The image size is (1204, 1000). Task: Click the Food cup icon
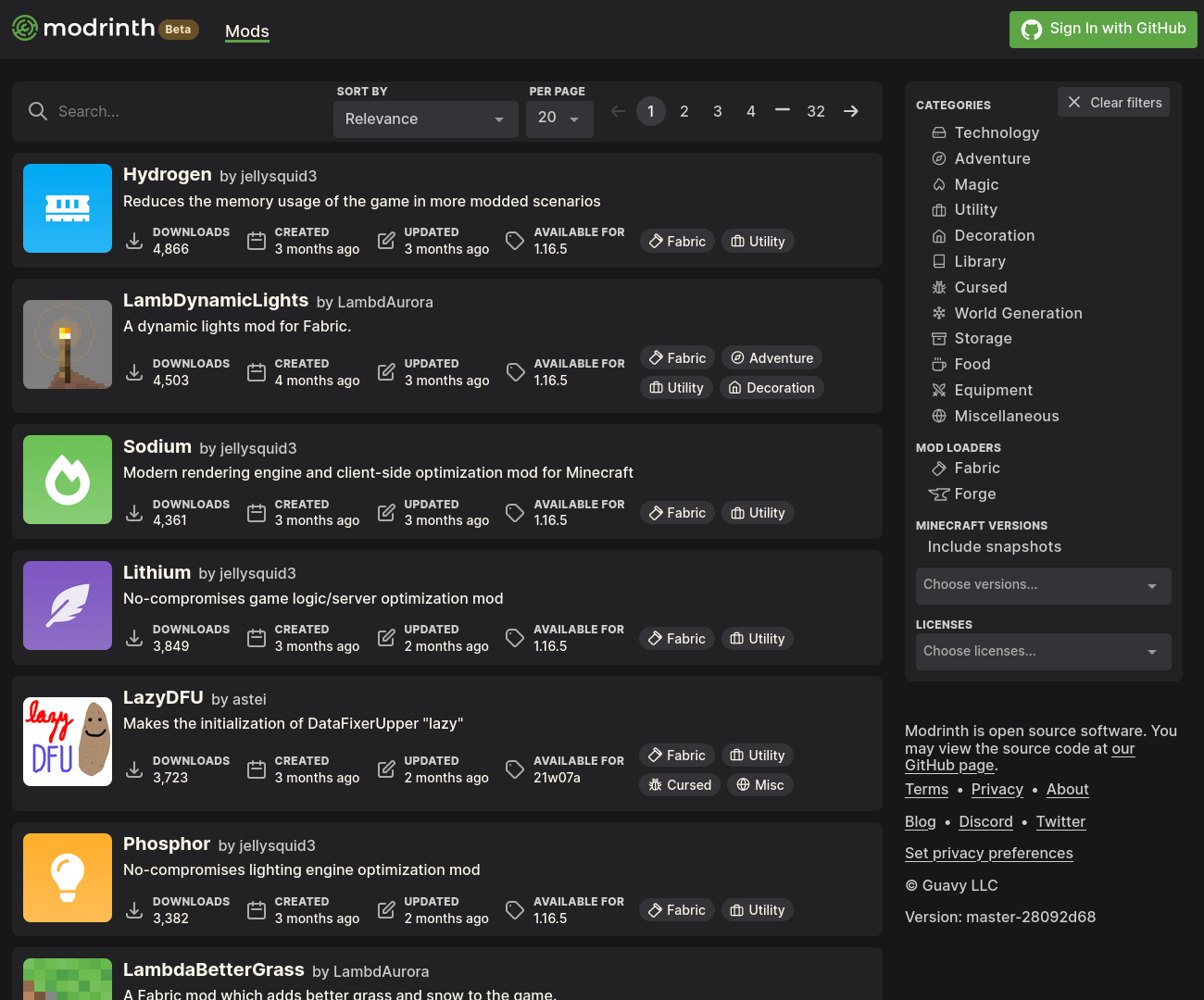pyautogui.click(x=939, y=365)
